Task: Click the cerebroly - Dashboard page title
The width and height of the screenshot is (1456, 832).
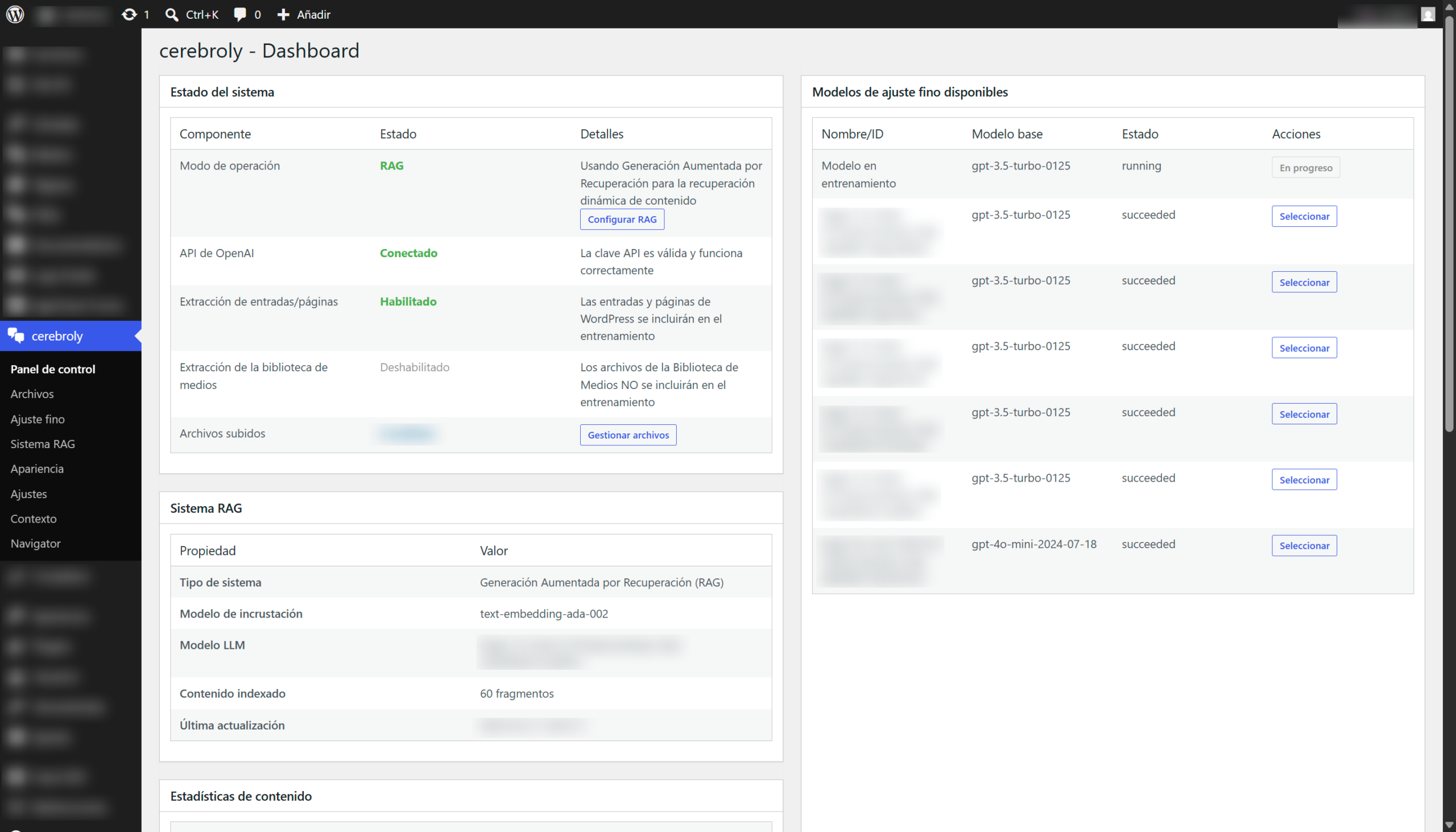Action: 259,51
